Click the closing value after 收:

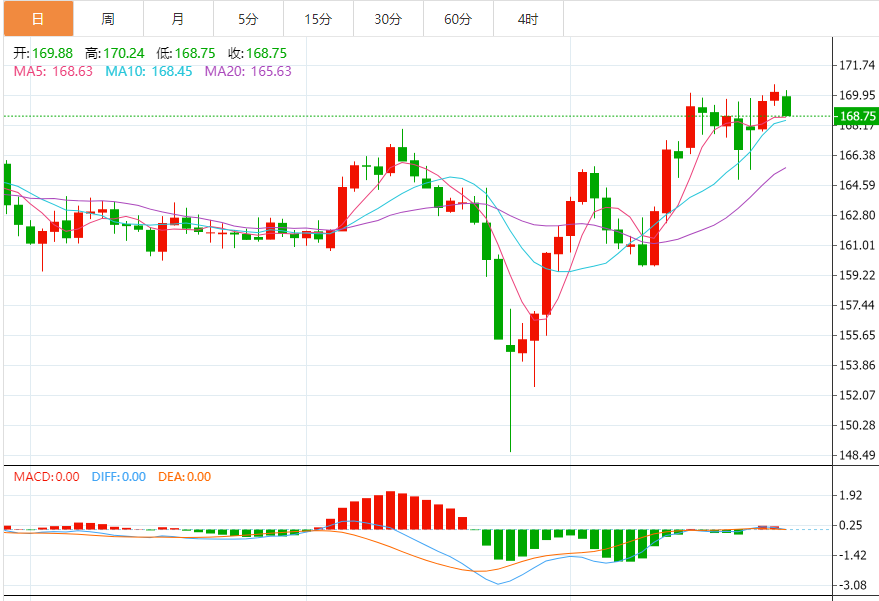(x=266, y=53)
